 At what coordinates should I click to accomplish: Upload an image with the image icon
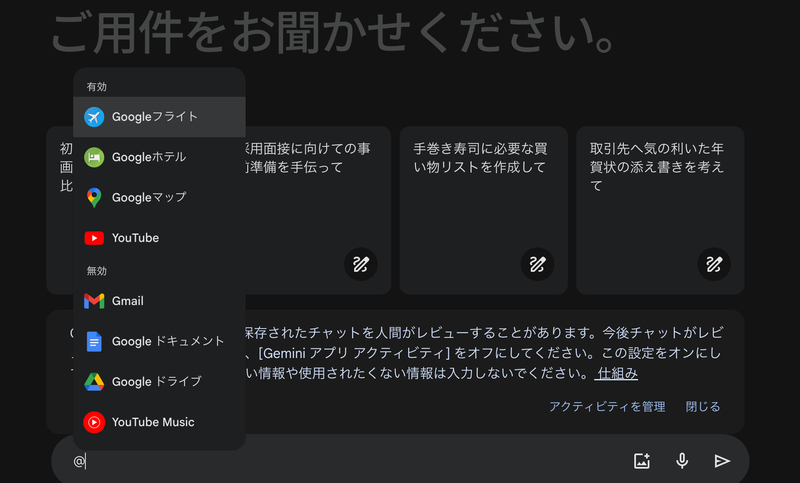pos(642,461)
